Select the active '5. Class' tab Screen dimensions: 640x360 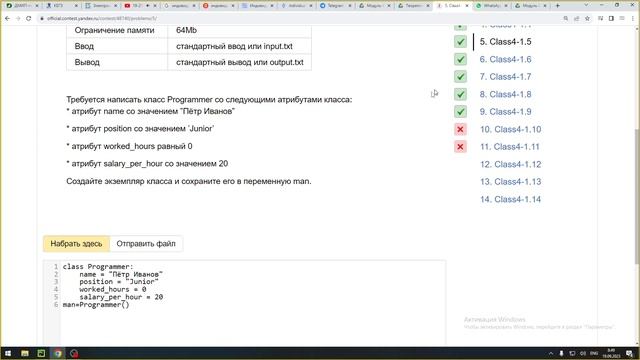tap(452, 6)
